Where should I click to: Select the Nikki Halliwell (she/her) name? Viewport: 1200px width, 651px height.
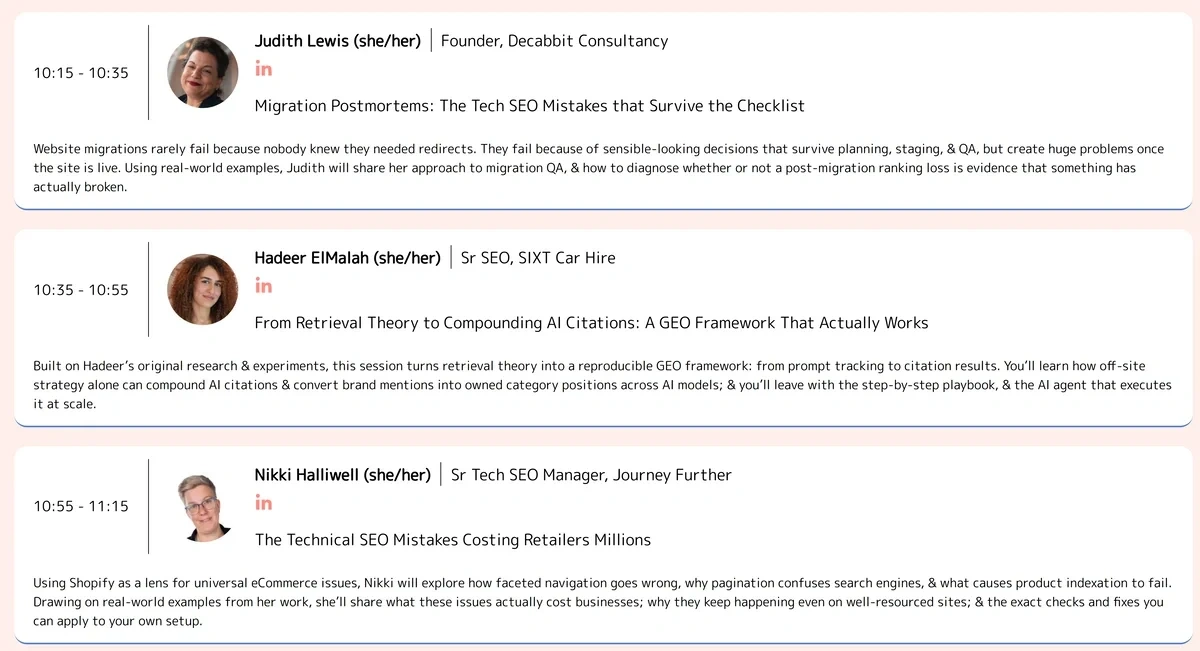(x=343, y=475)
